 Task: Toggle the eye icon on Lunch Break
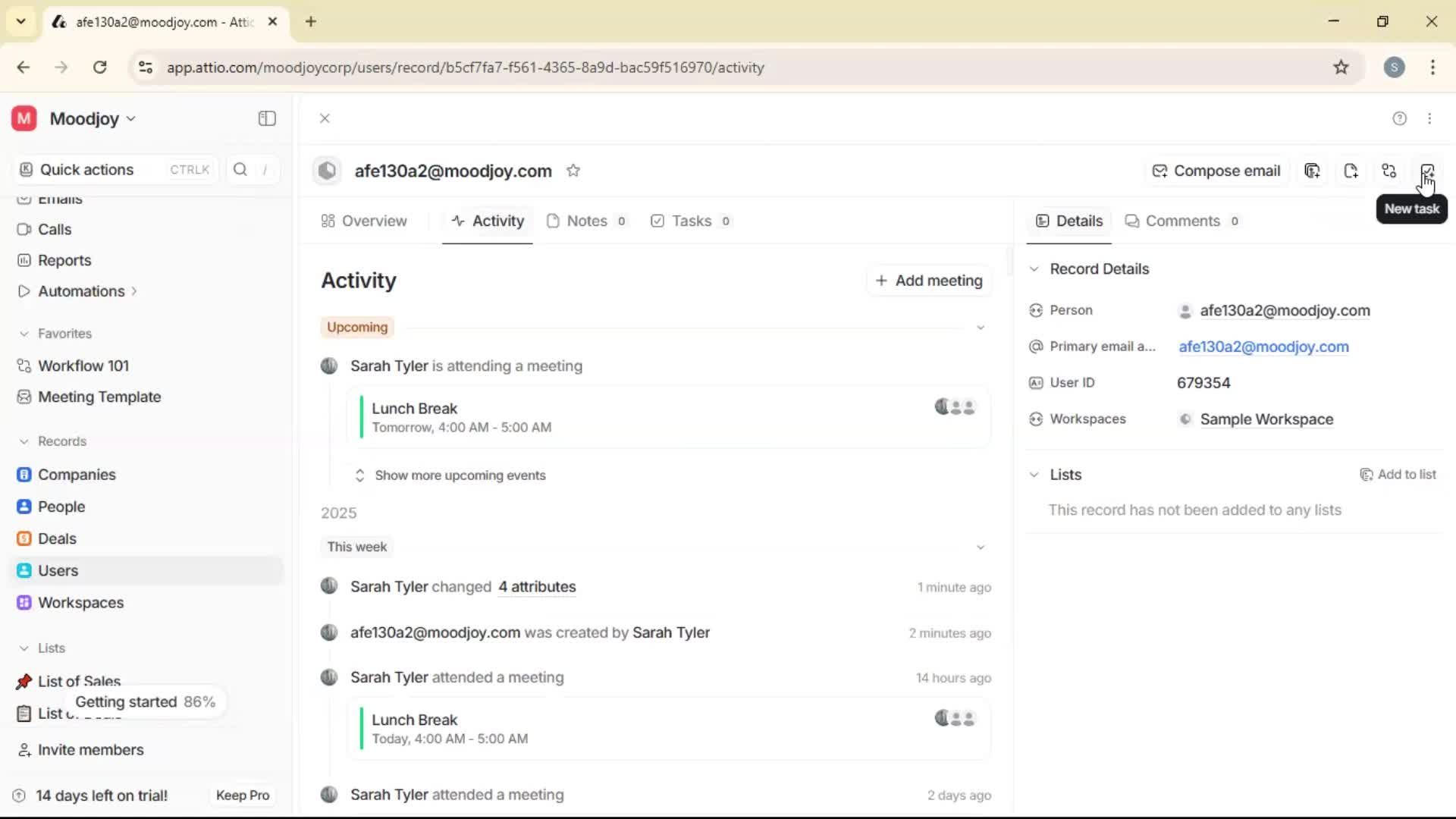[x=942, y=407]
